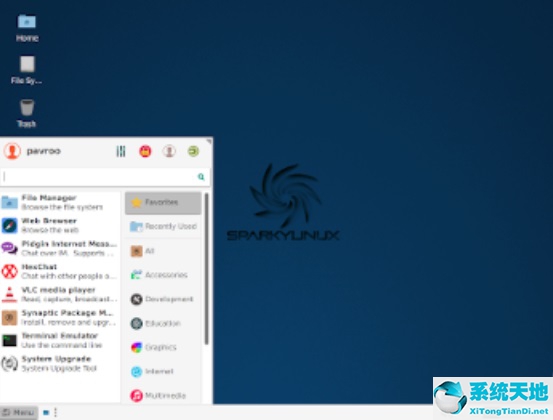553x420 pixels.
Task: Run System Upgrade tool
Action: [x=59, y=363]
